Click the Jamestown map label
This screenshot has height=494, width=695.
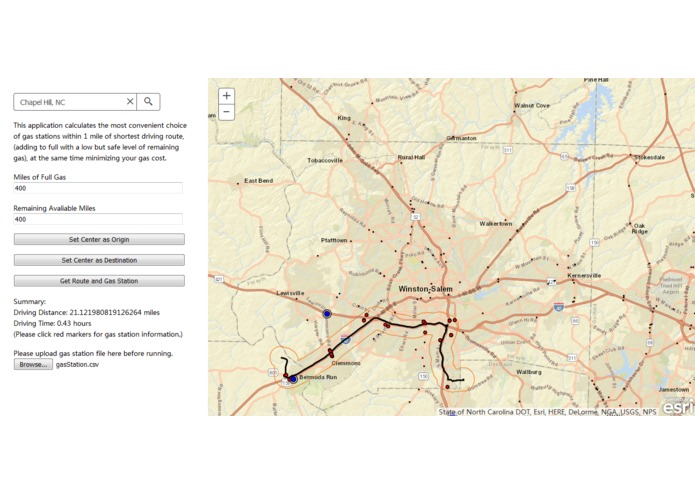click(674, 390)
